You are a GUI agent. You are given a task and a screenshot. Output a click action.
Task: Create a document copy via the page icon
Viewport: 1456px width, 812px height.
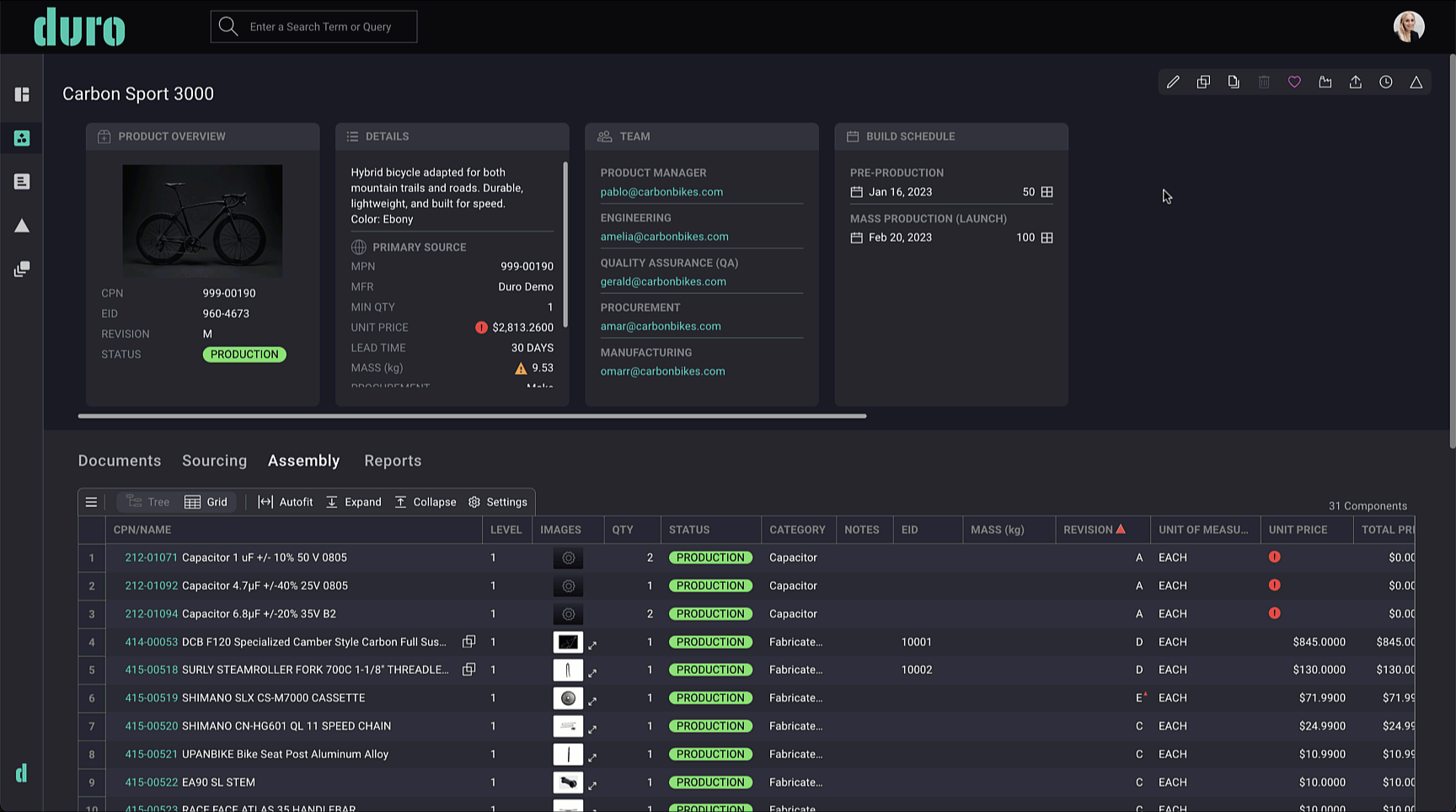[1234, 82]
